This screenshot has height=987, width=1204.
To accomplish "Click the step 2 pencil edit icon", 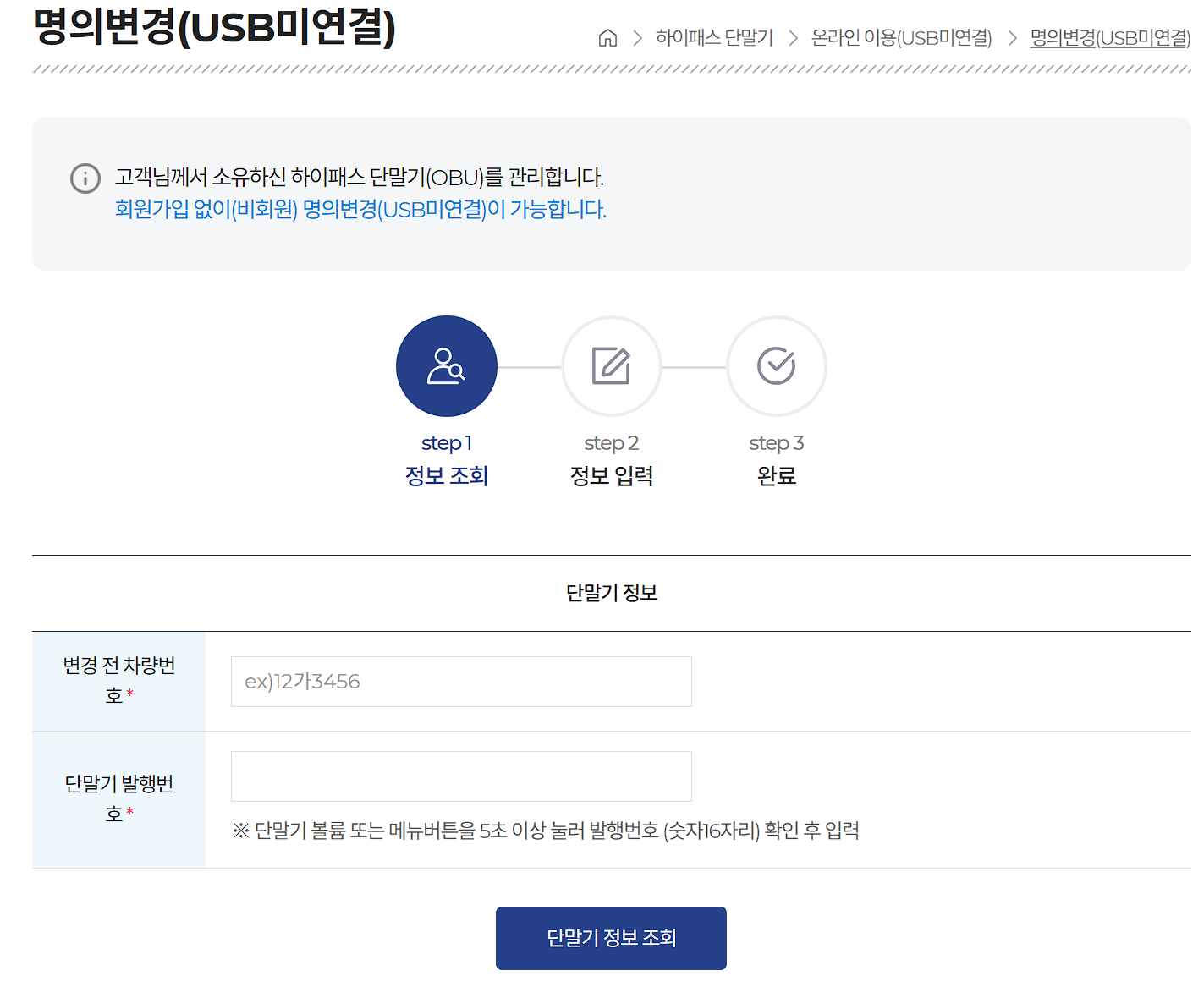I will pyautogui.click(x=611, y=365).
